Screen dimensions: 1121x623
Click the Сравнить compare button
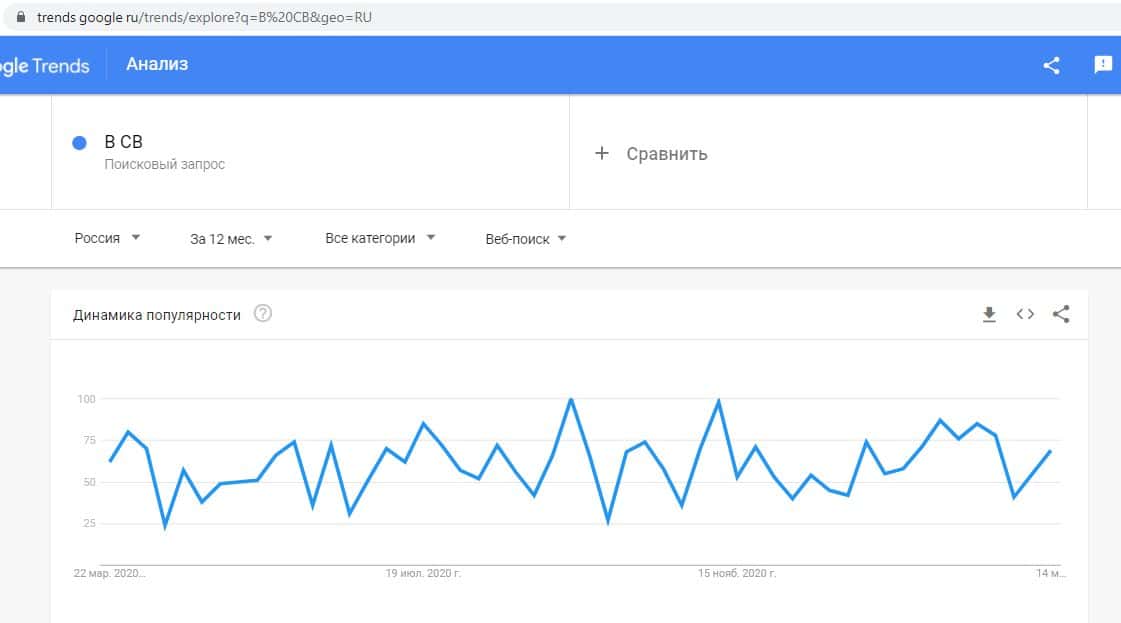(x=666, y=154)
